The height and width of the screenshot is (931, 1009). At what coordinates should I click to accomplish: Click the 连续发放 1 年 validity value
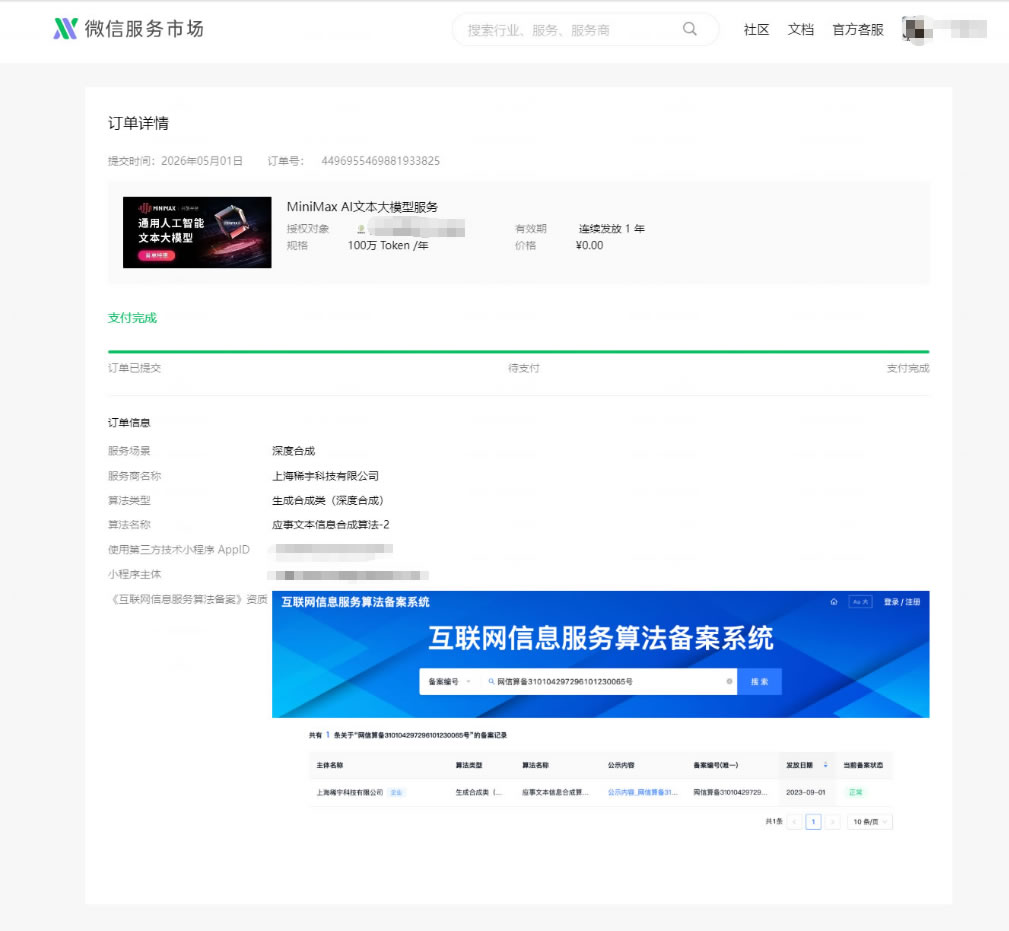(x=611, y=228)
